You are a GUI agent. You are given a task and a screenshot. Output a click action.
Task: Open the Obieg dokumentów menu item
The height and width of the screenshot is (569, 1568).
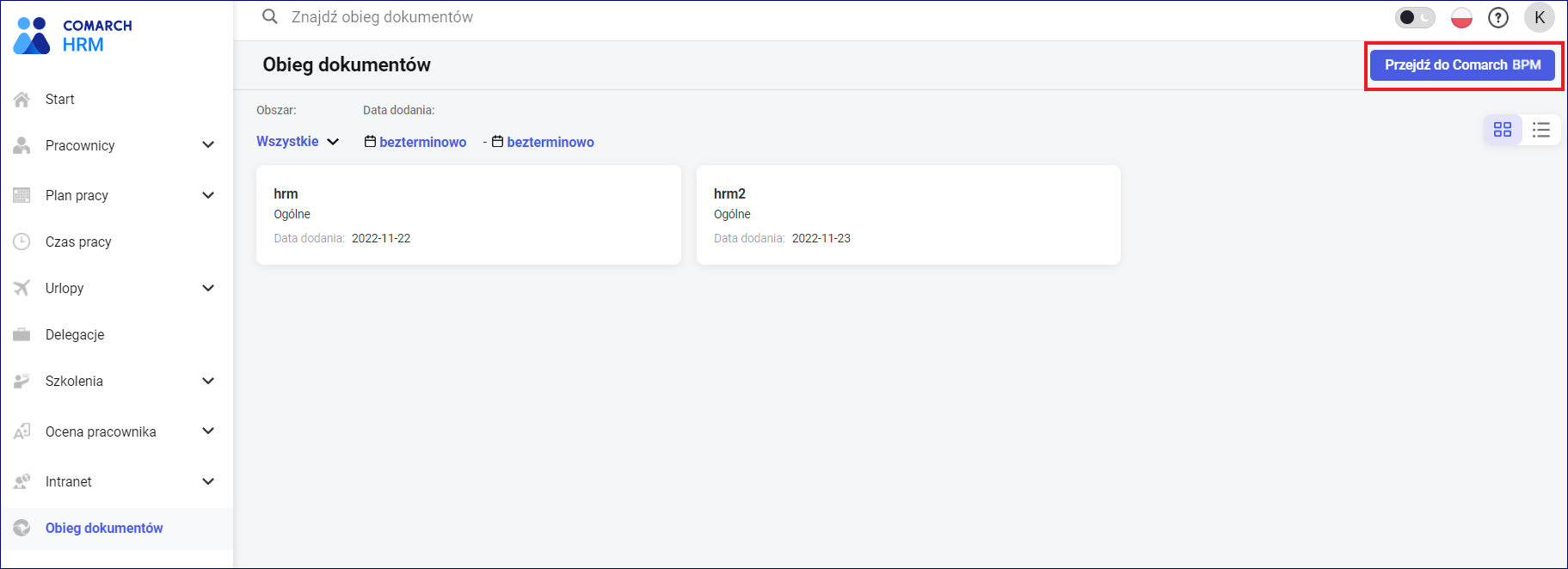point(104,529)
